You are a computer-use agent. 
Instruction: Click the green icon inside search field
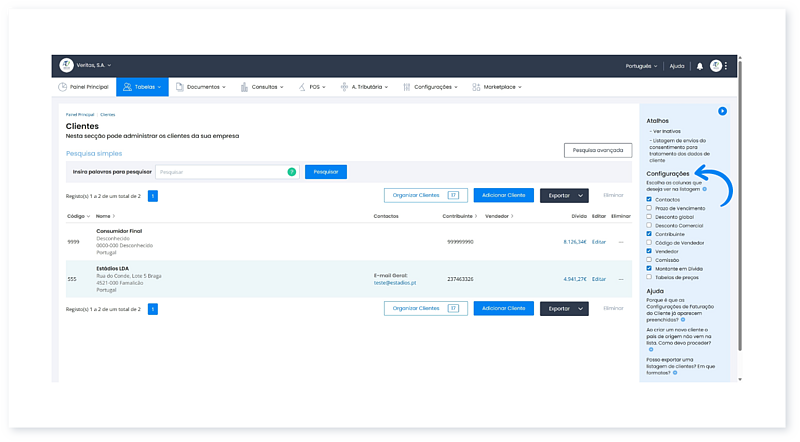point(292,172)
